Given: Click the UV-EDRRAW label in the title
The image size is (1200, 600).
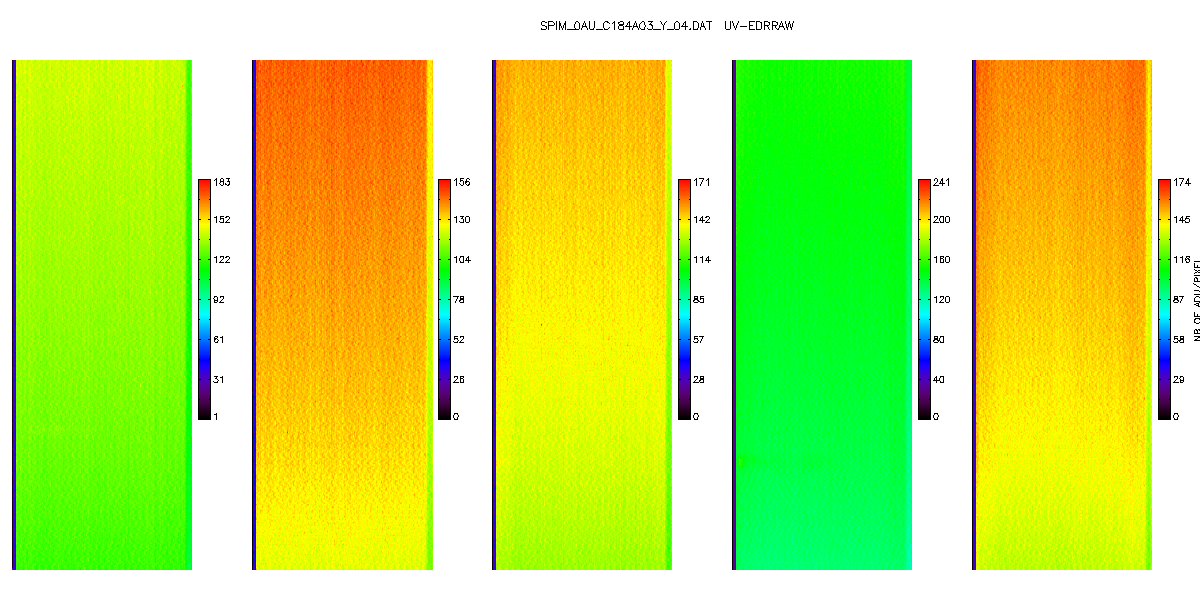Looking at the screenshot, I should click(759, 26).
